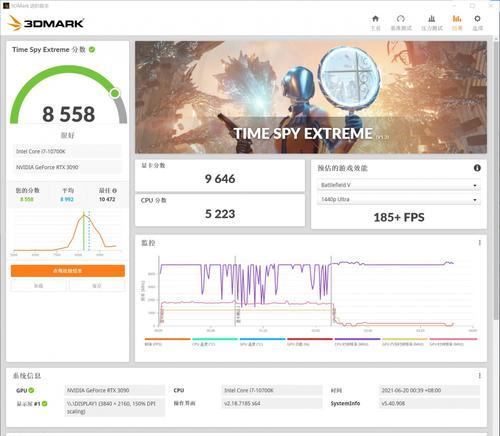
Task: Open the monitoring panel three-dot menu
Action: click(480, 243)
